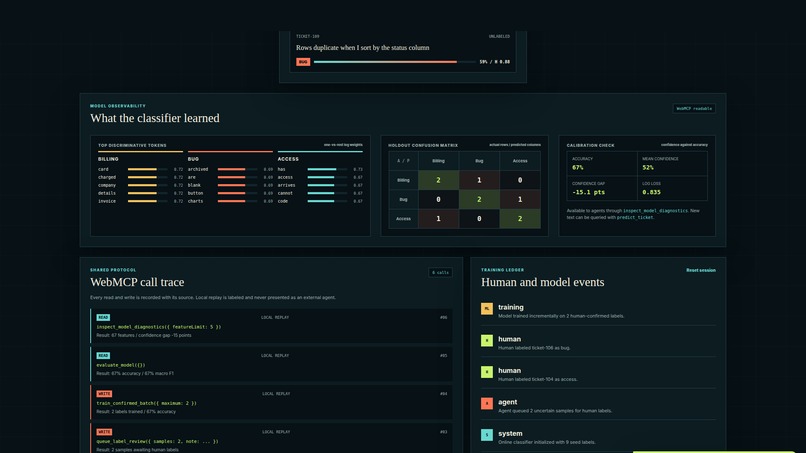
Task: Click the BUG token column heading
Action: point(193,159)
